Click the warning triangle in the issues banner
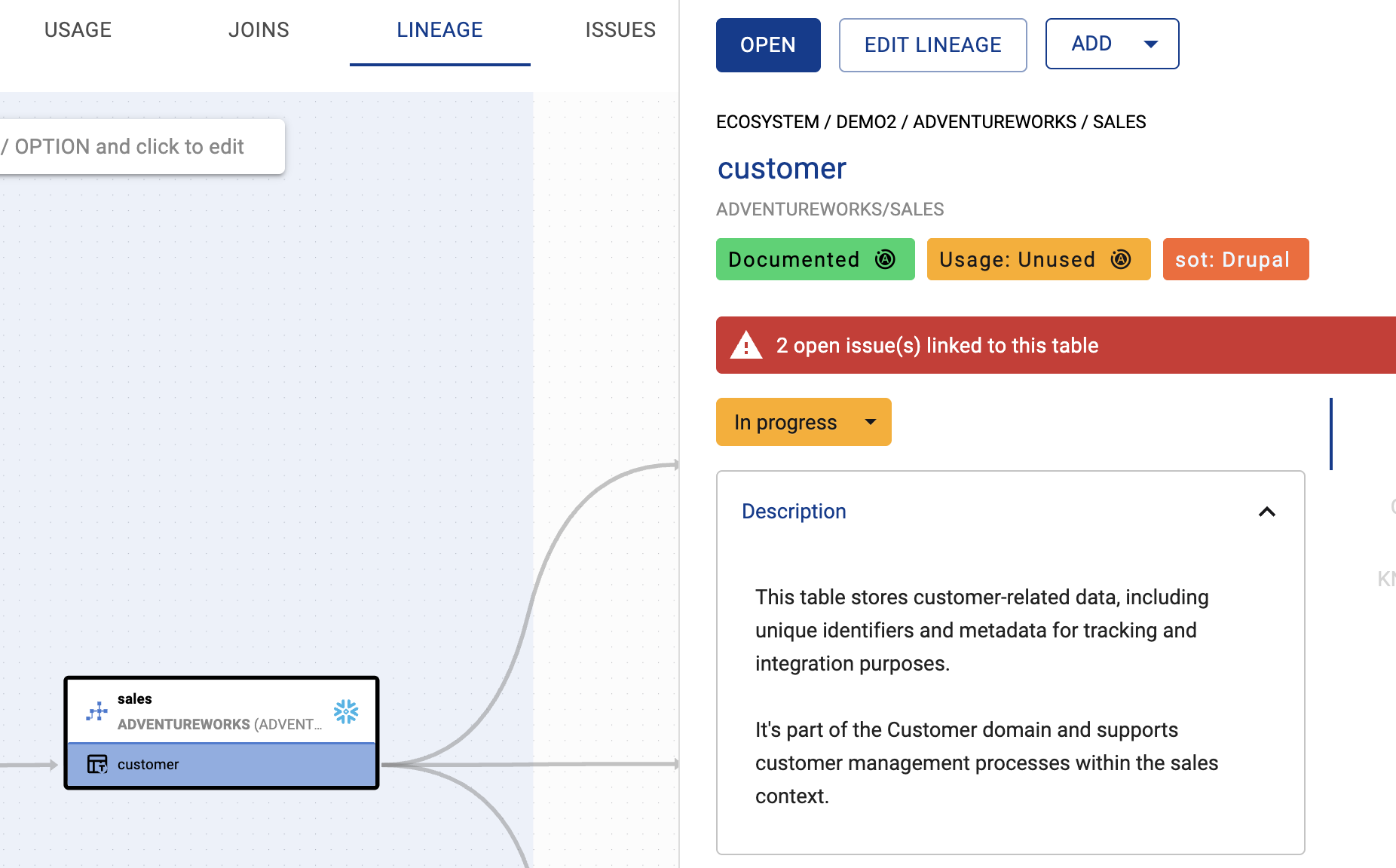 746,345
